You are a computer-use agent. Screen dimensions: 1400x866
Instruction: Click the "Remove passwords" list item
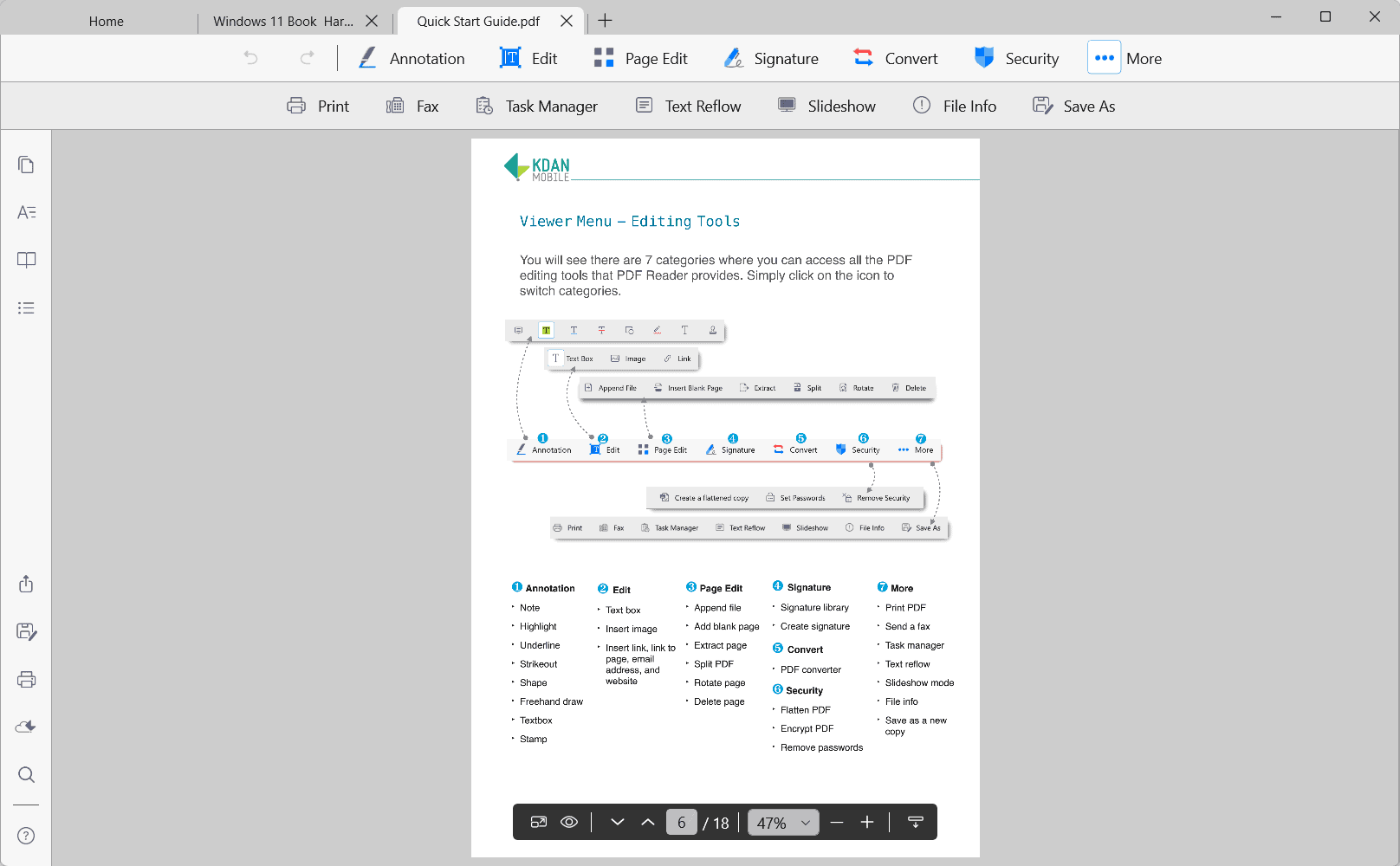pos(821,747)
